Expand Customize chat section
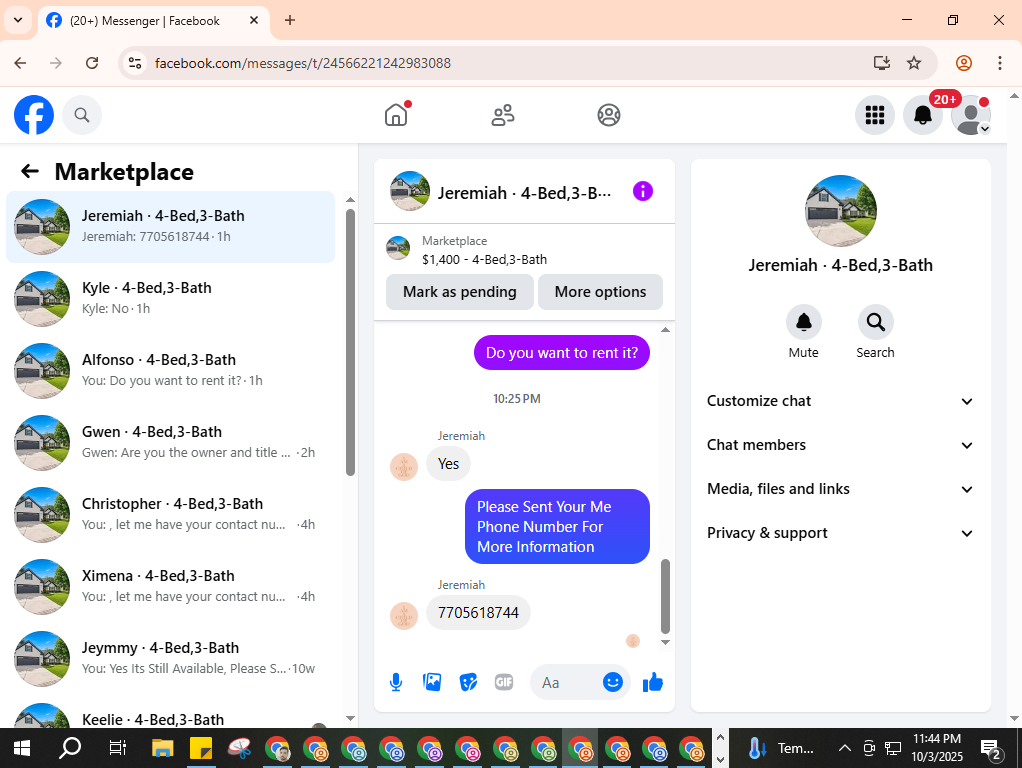The image size is (1022, 768). tap(840, 401)
